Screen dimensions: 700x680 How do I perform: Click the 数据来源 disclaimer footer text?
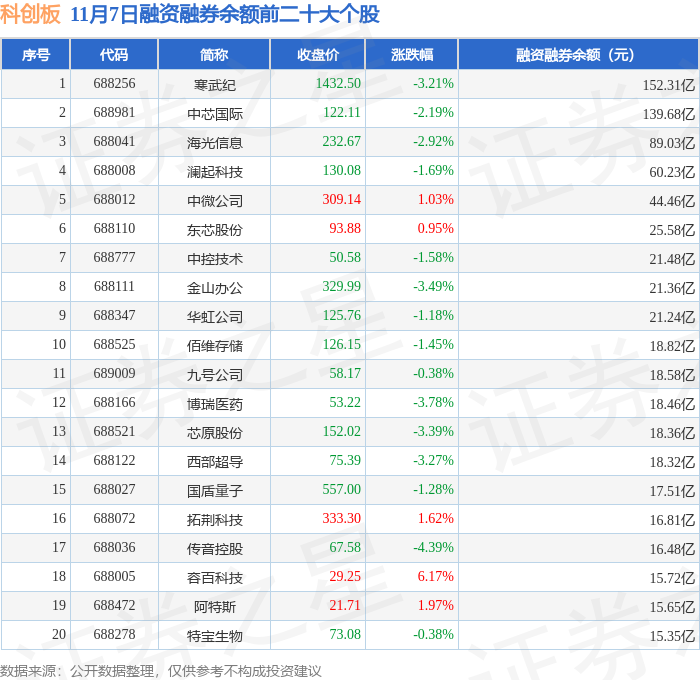point(161,671)
